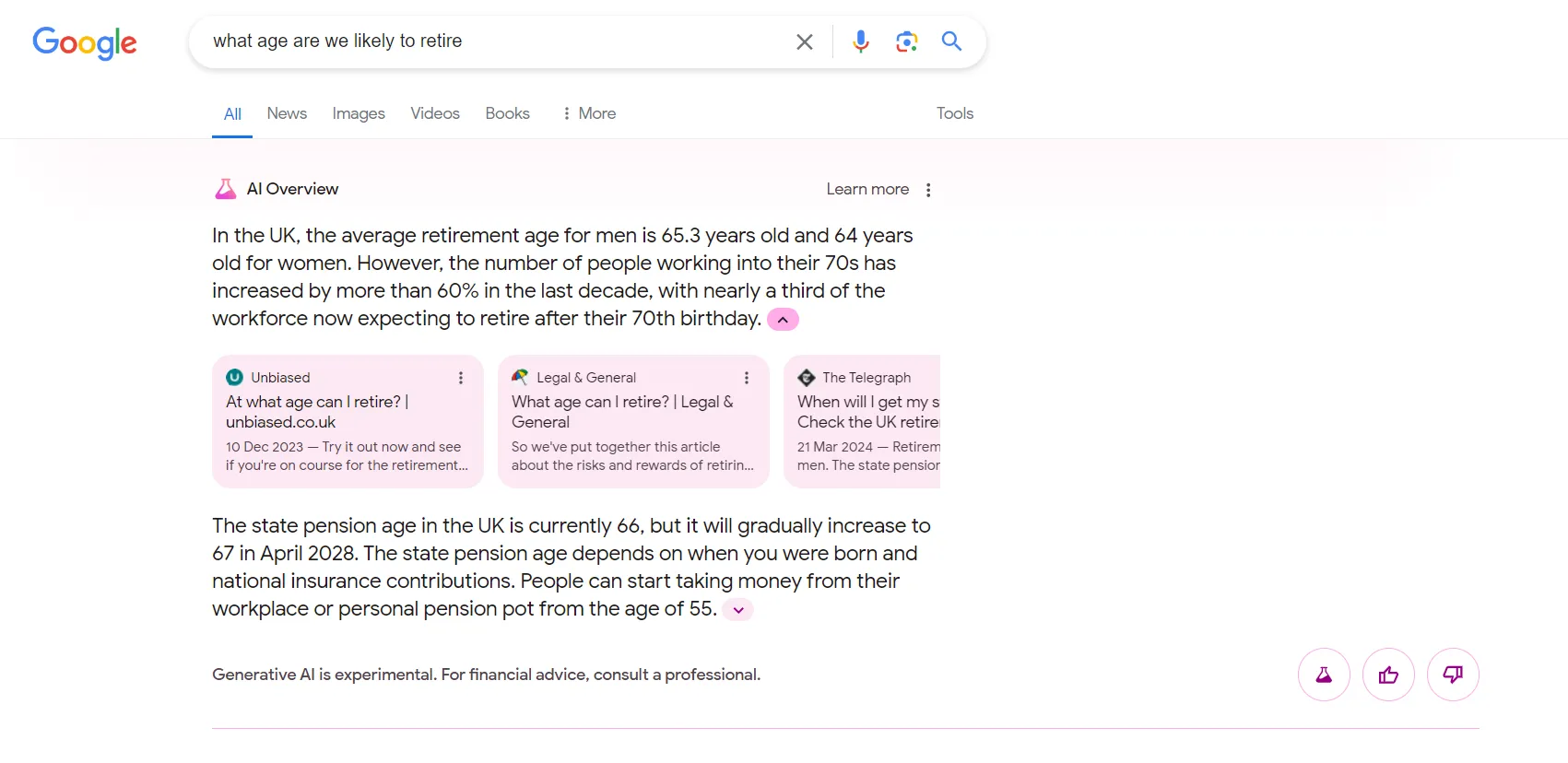Switch to the Images tab
1568x763 pixels.
click(358, 112)
